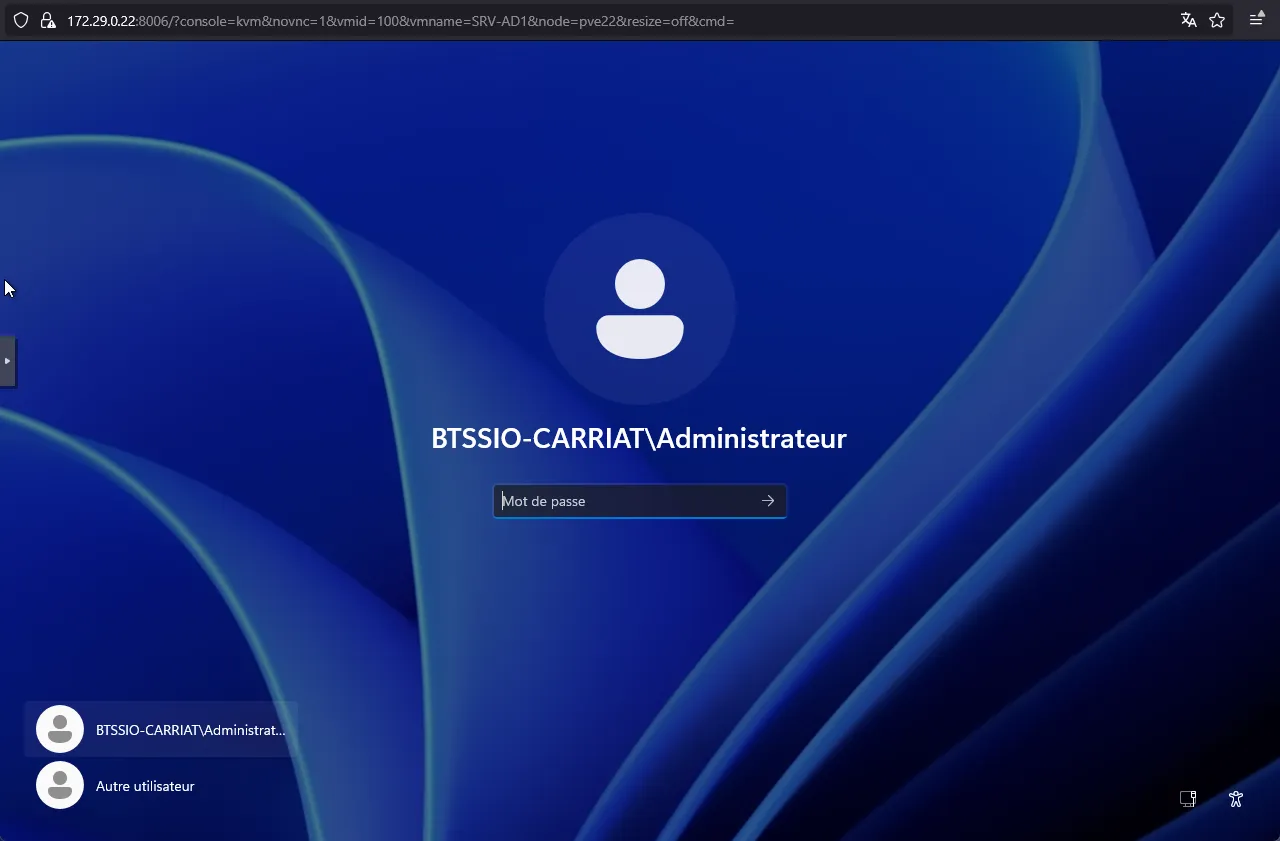Image resolution: width=1280 pixels, height=841 pixels.
Task: Click the padlock site security warning icon
Action: click(x=47, y=20)
